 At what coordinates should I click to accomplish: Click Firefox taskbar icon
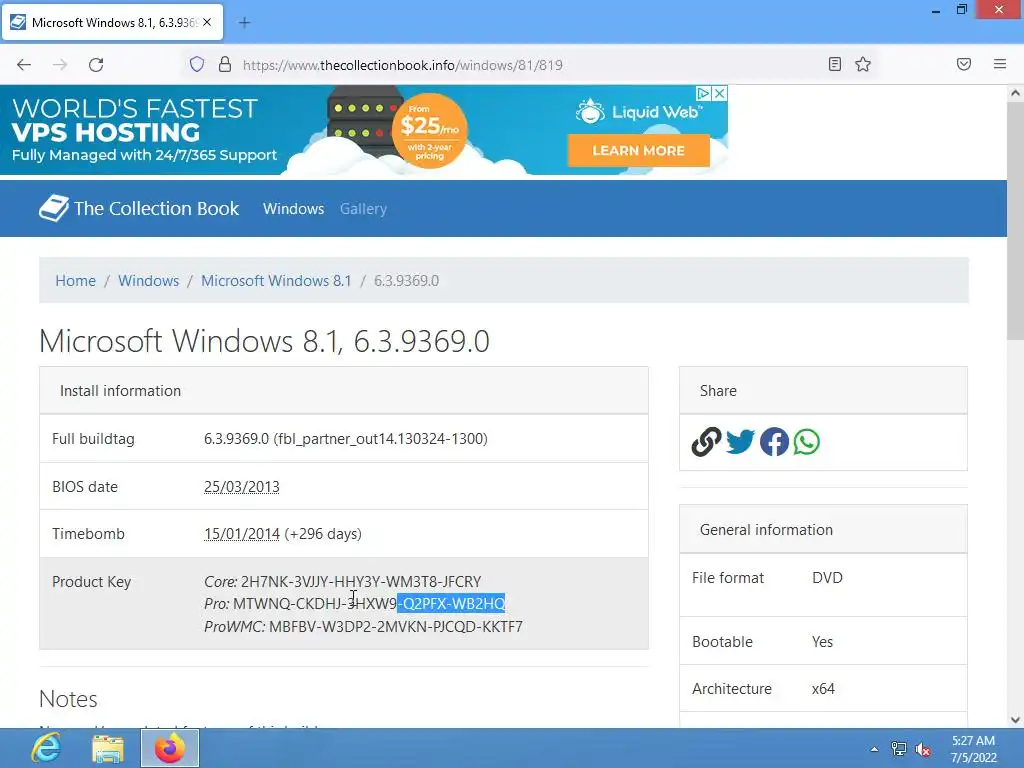tap(170, 748)
